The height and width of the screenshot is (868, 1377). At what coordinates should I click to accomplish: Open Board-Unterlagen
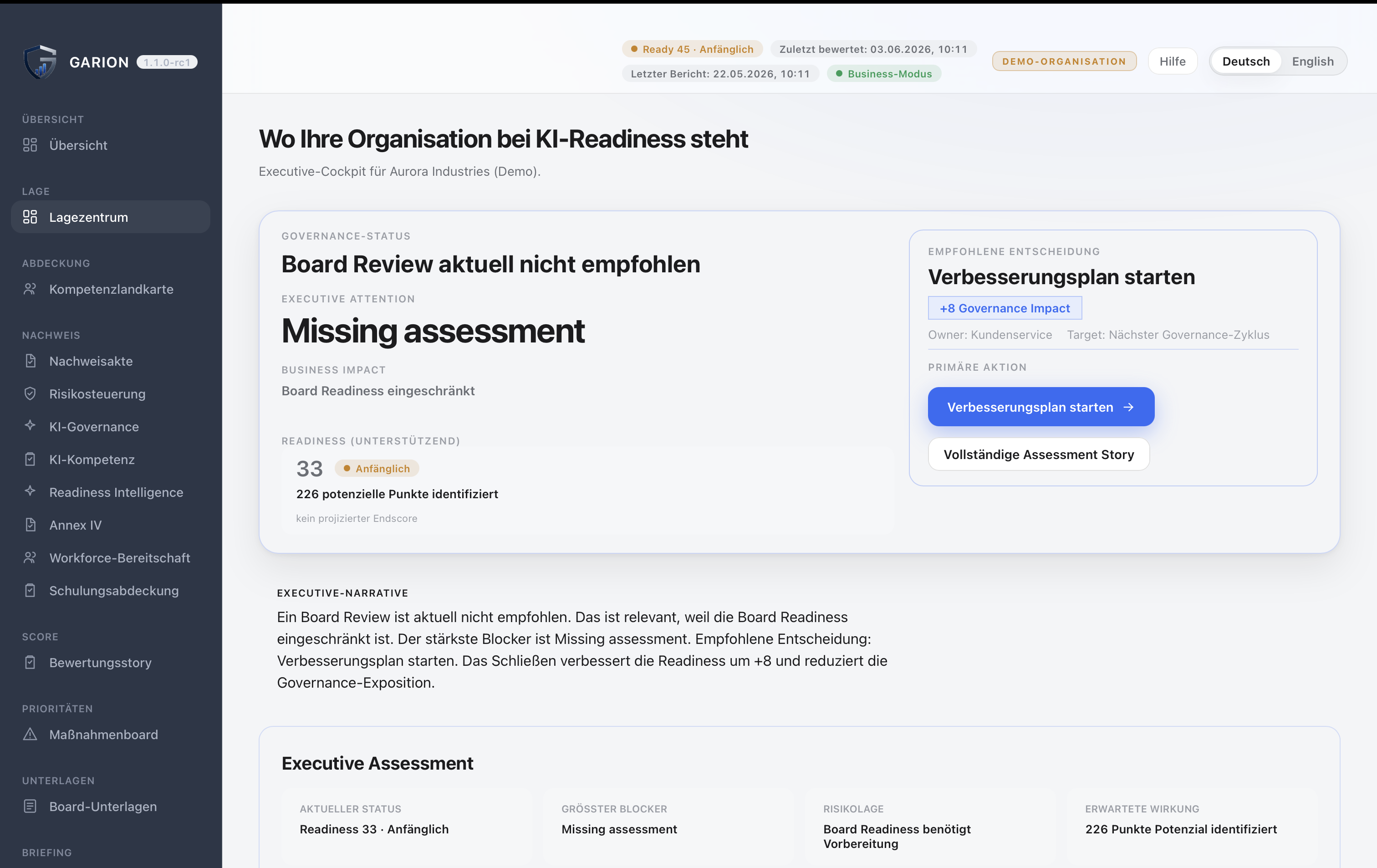(110, 807)
